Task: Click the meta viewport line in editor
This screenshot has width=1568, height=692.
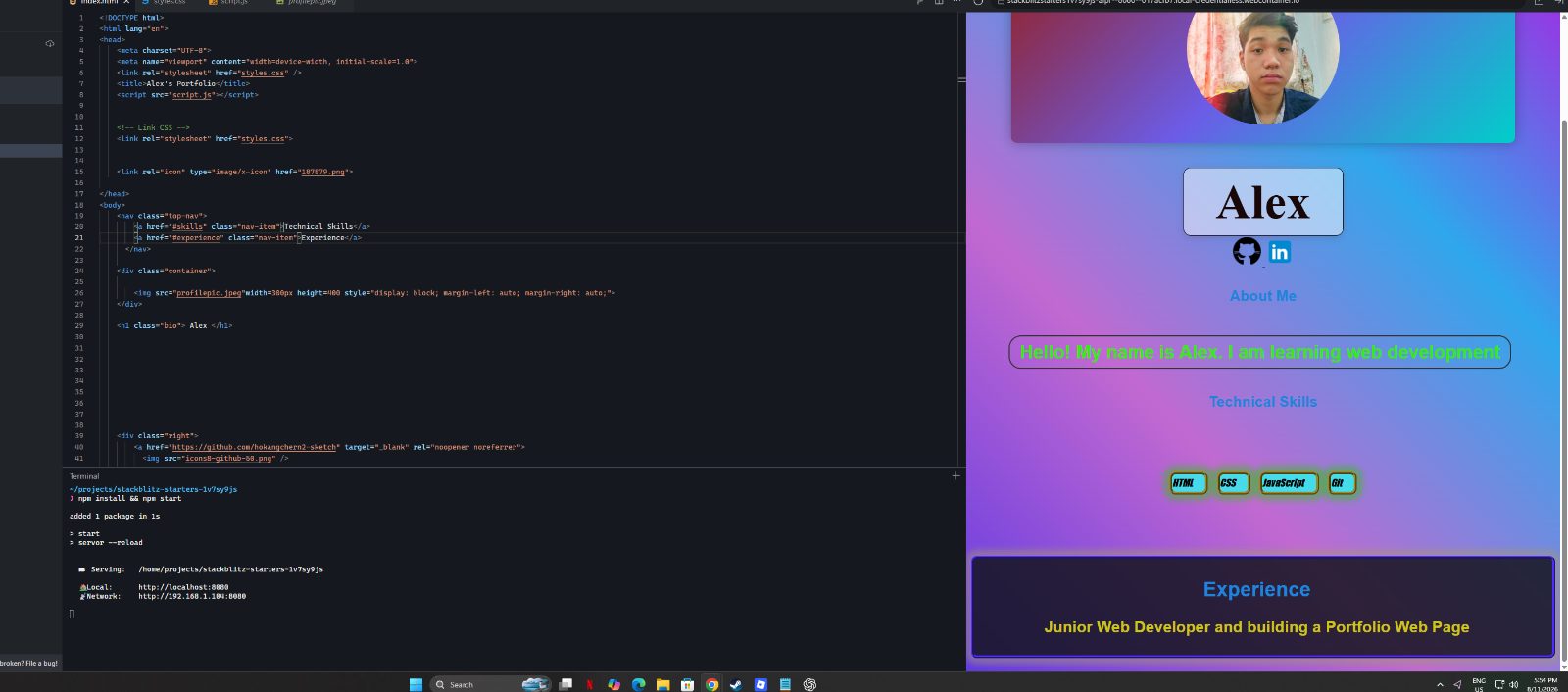Action: click(267, 62)
